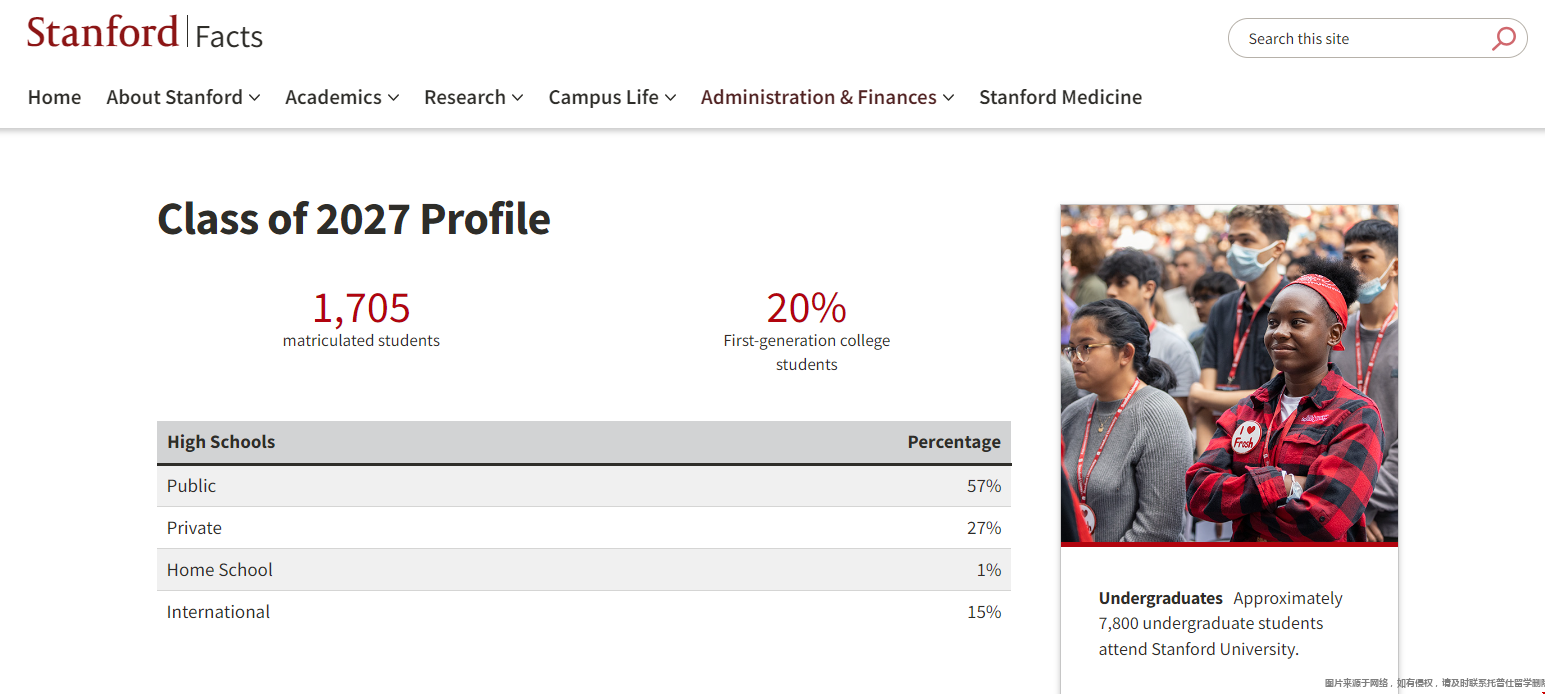Expand the About Stanford chevron

pos(254,98)
